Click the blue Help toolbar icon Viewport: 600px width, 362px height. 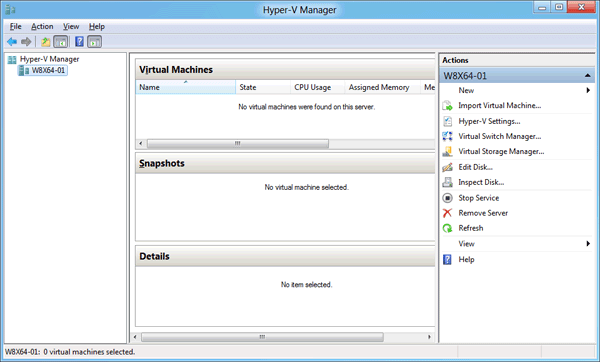pos(79,41)
